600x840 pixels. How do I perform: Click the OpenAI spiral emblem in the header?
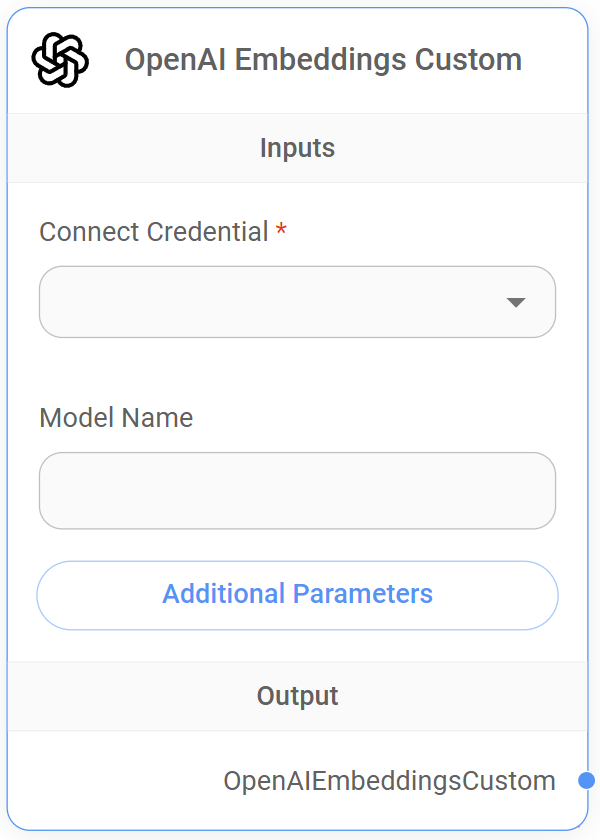[x=58, y=60]
